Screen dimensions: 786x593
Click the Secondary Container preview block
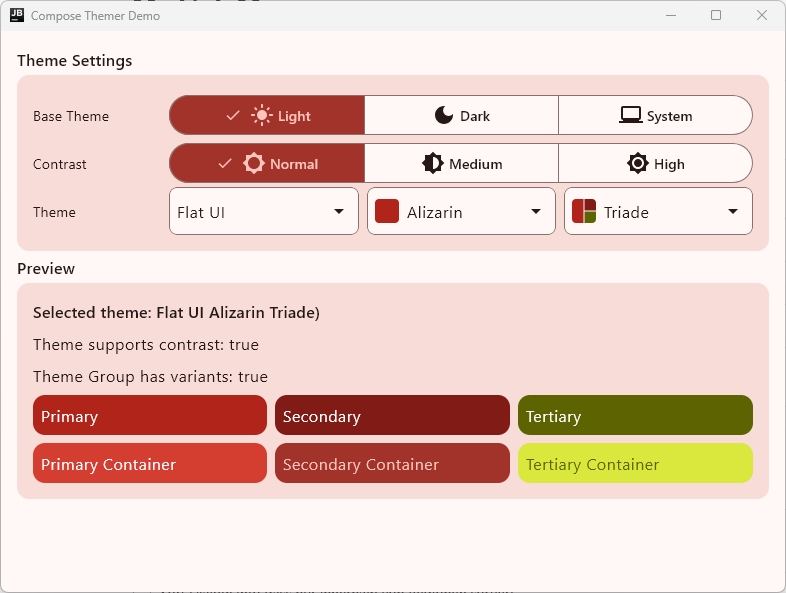[392, 464]
